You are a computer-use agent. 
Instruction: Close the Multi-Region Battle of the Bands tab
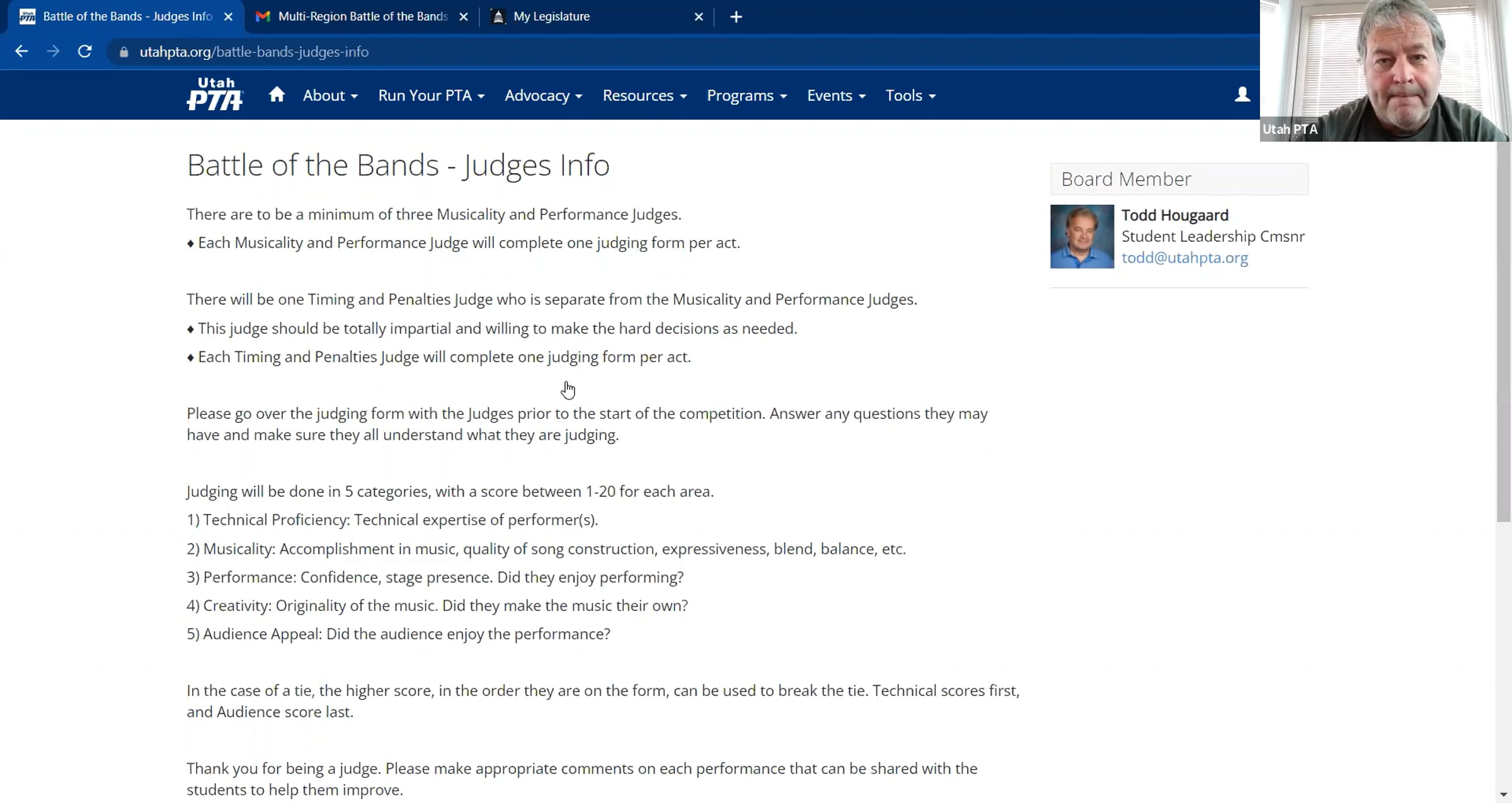[x=464, y=17]
